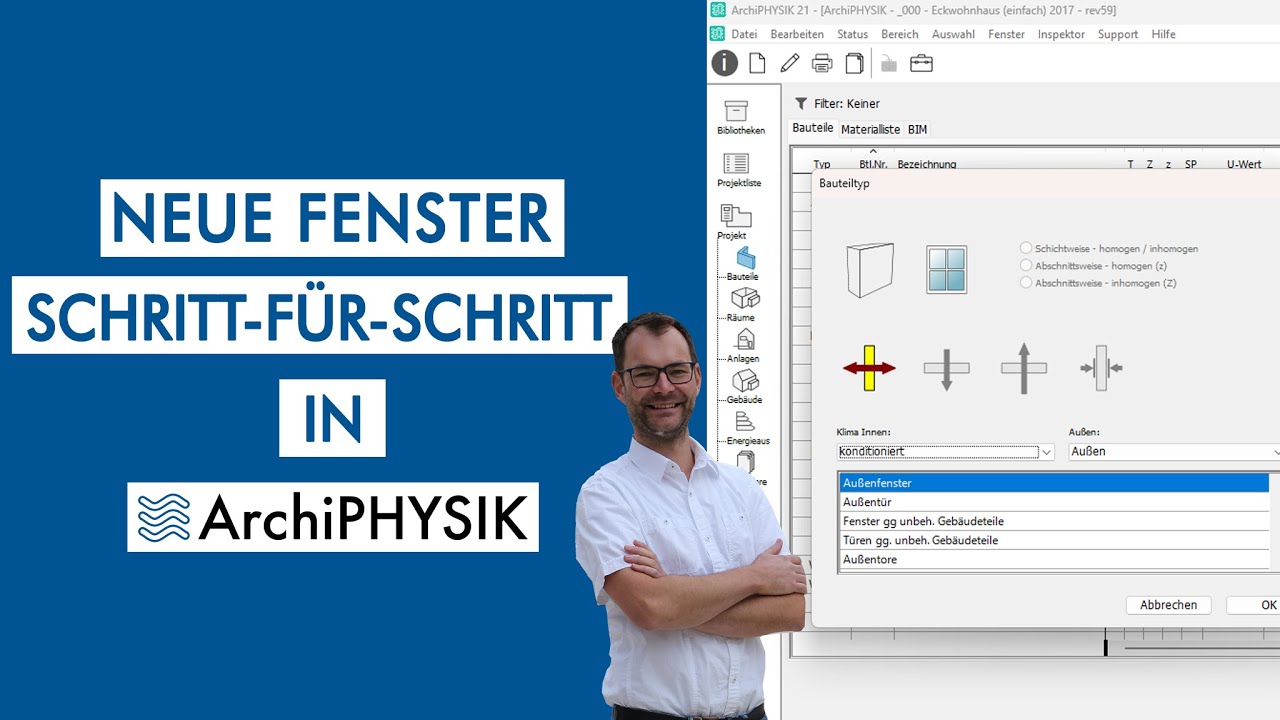Go to Räume in the project tree
This screenshot has width=1280, height=720.
(x=743, y=305)
